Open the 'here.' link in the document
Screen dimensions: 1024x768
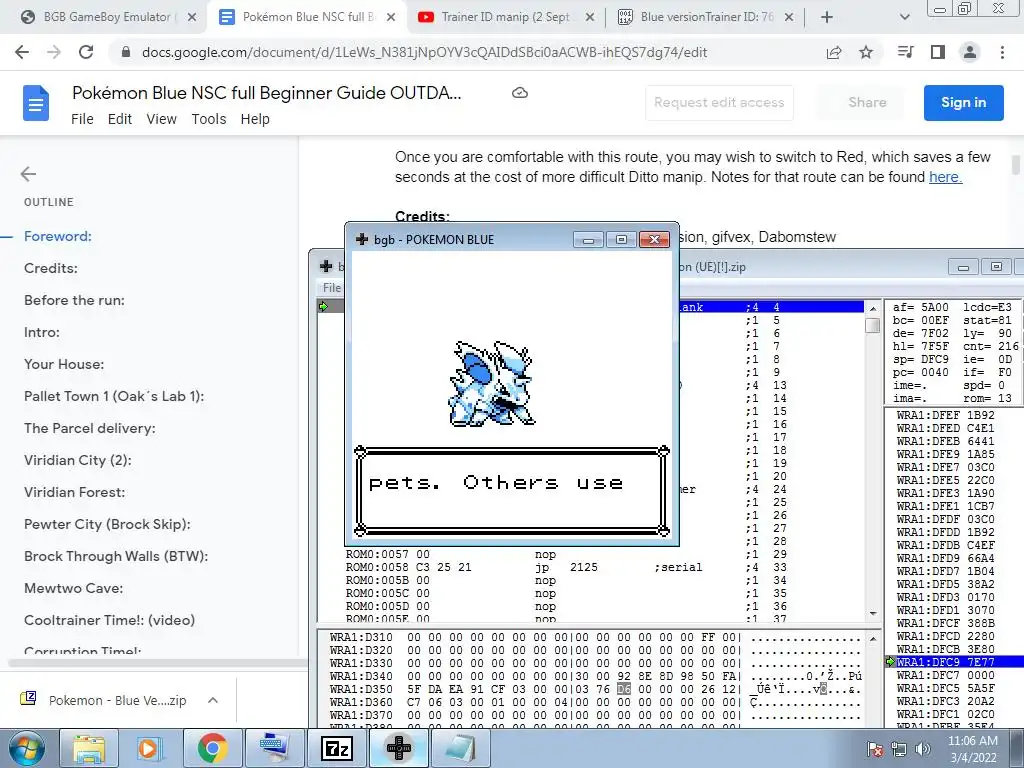(946, 177)
